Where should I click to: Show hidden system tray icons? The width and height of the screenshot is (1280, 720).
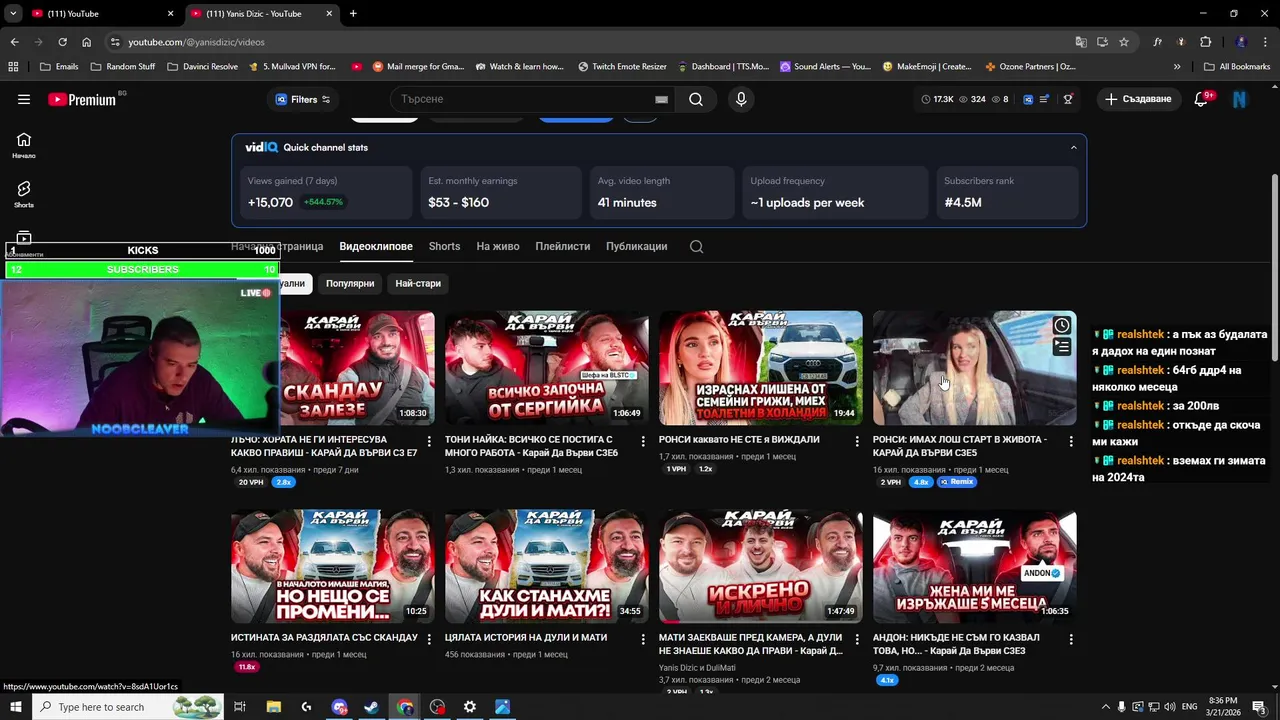coord(1106,707)
